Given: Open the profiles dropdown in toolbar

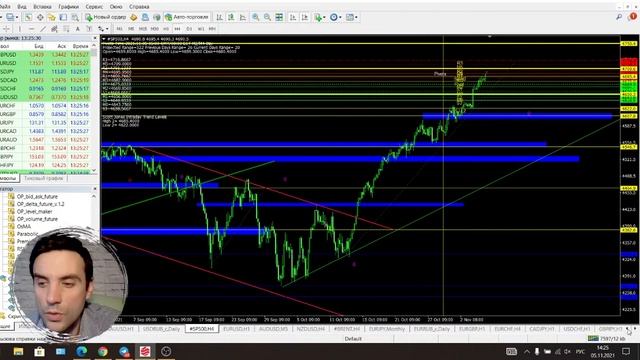Looking at the screenshot, I should pos(11,17).
